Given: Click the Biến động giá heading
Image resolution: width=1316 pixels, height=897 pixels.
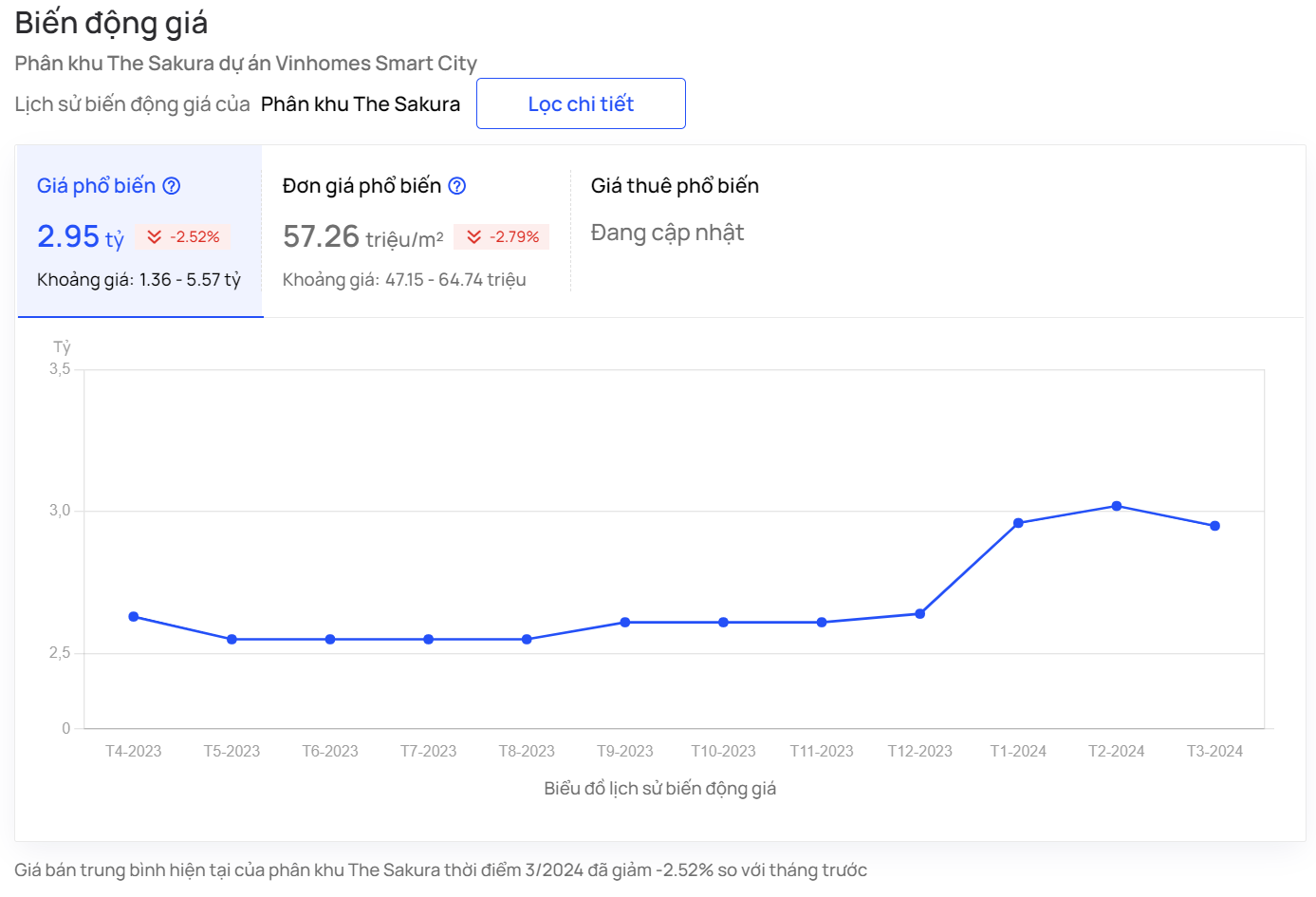Looking at the screenshot, I should click(111, 23).
